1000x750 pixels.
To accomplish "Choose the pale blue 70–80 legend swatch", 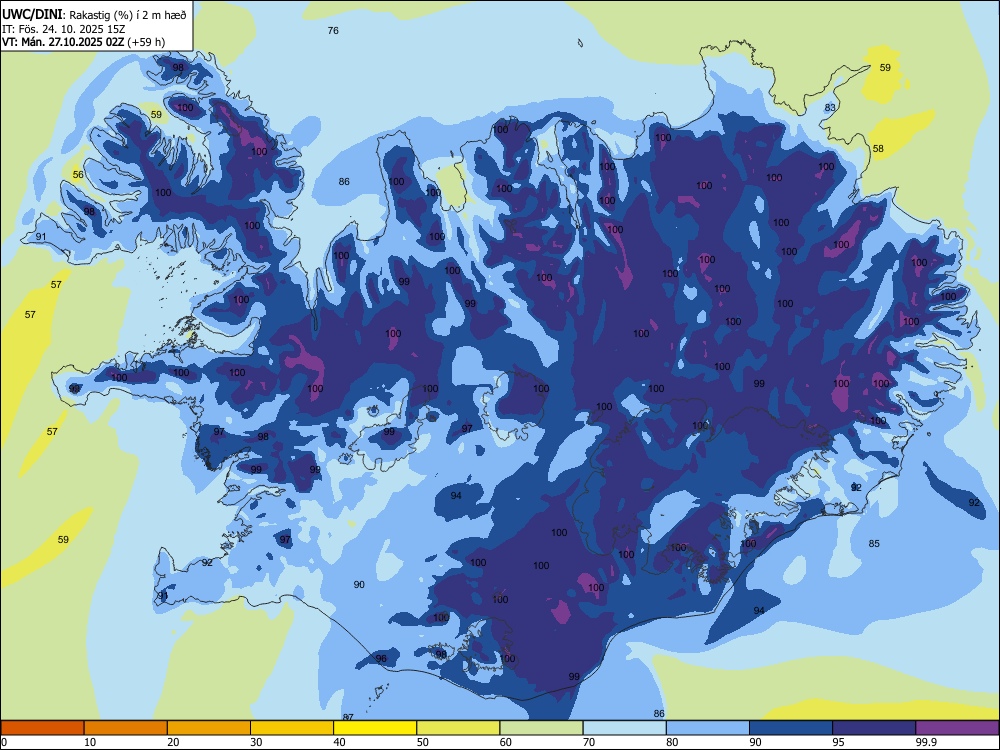I will click(x=624, y=728).
